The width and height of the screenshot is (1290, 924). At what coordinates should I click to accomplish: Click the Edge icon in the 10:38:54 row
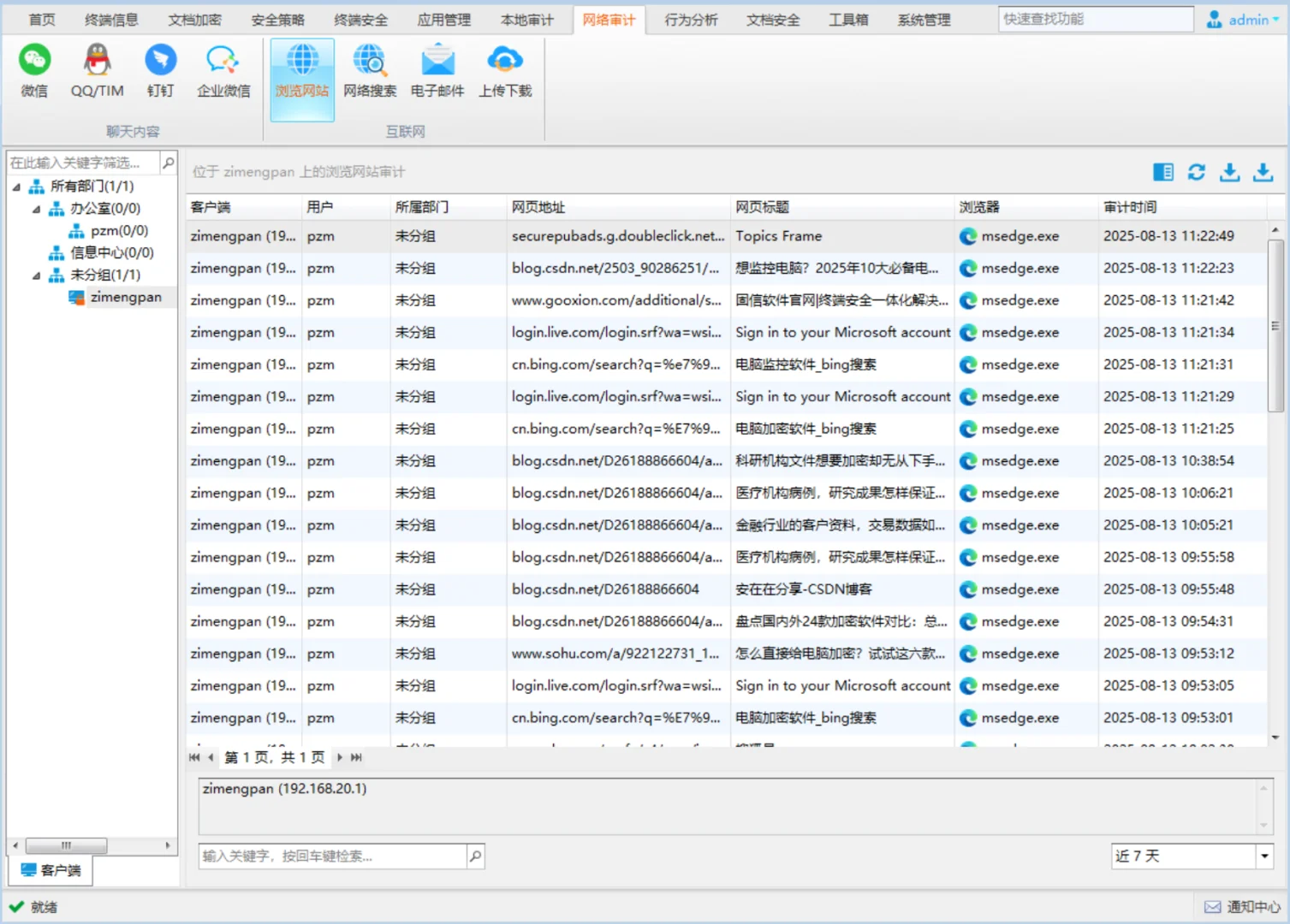pyautogui.click(x=968, y=461)
